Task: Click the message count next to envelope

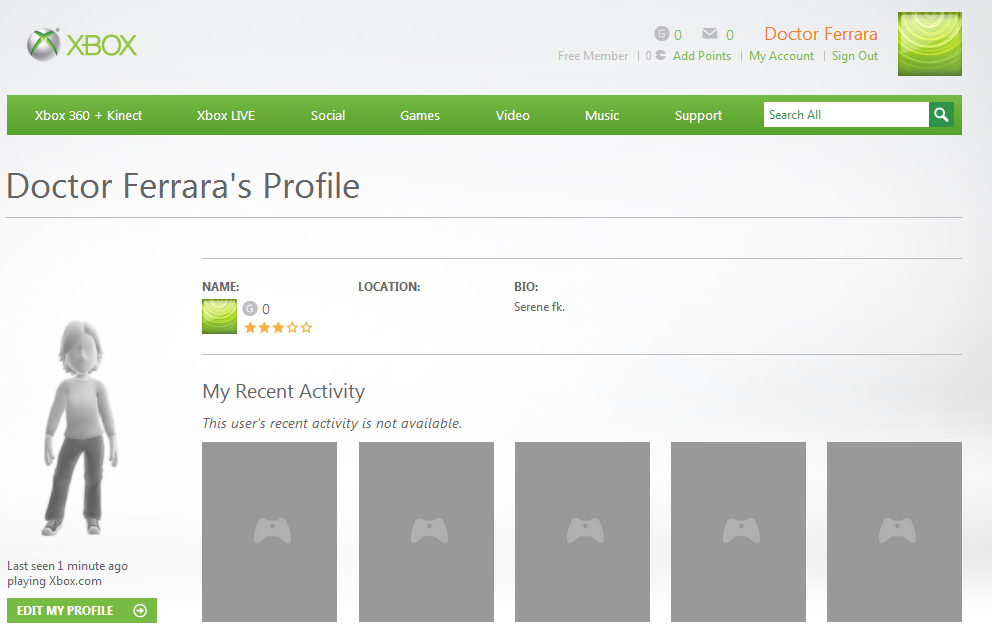Action: (x=729, y=35)
